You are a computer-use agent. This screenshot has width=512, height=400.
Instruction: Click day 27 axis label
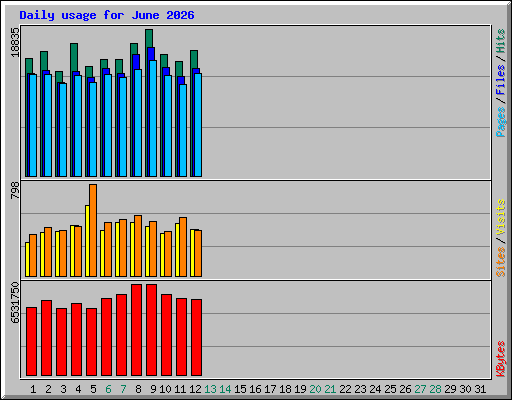(420, 389)
